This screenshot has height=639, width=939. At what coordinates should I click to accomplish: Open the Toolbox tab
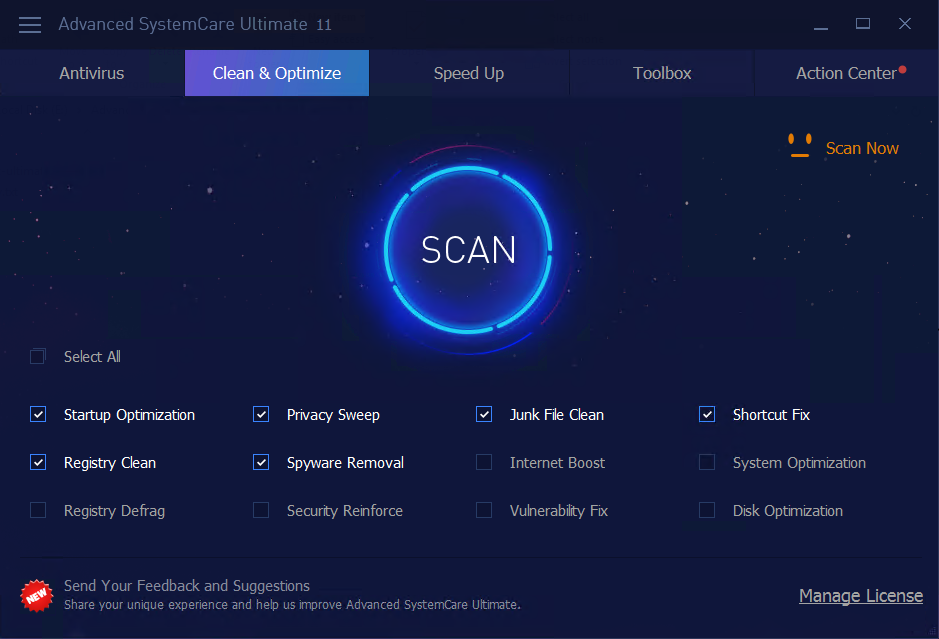click(x=662, y=73)
